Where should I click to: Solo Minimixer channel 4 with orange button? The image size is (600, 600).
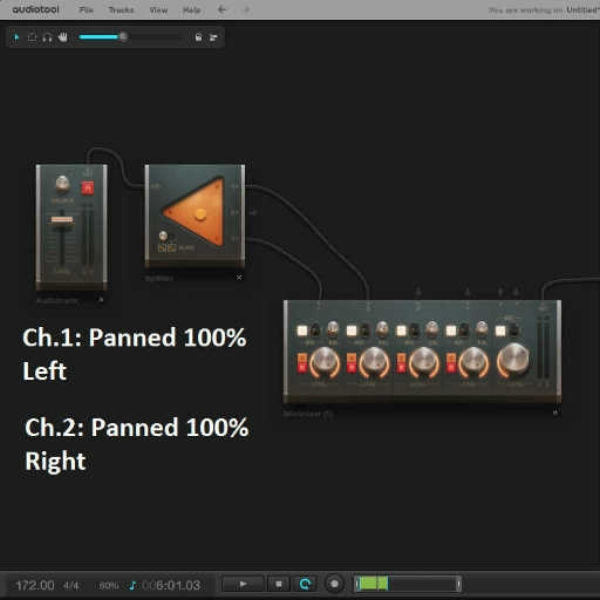pos(451,358)
